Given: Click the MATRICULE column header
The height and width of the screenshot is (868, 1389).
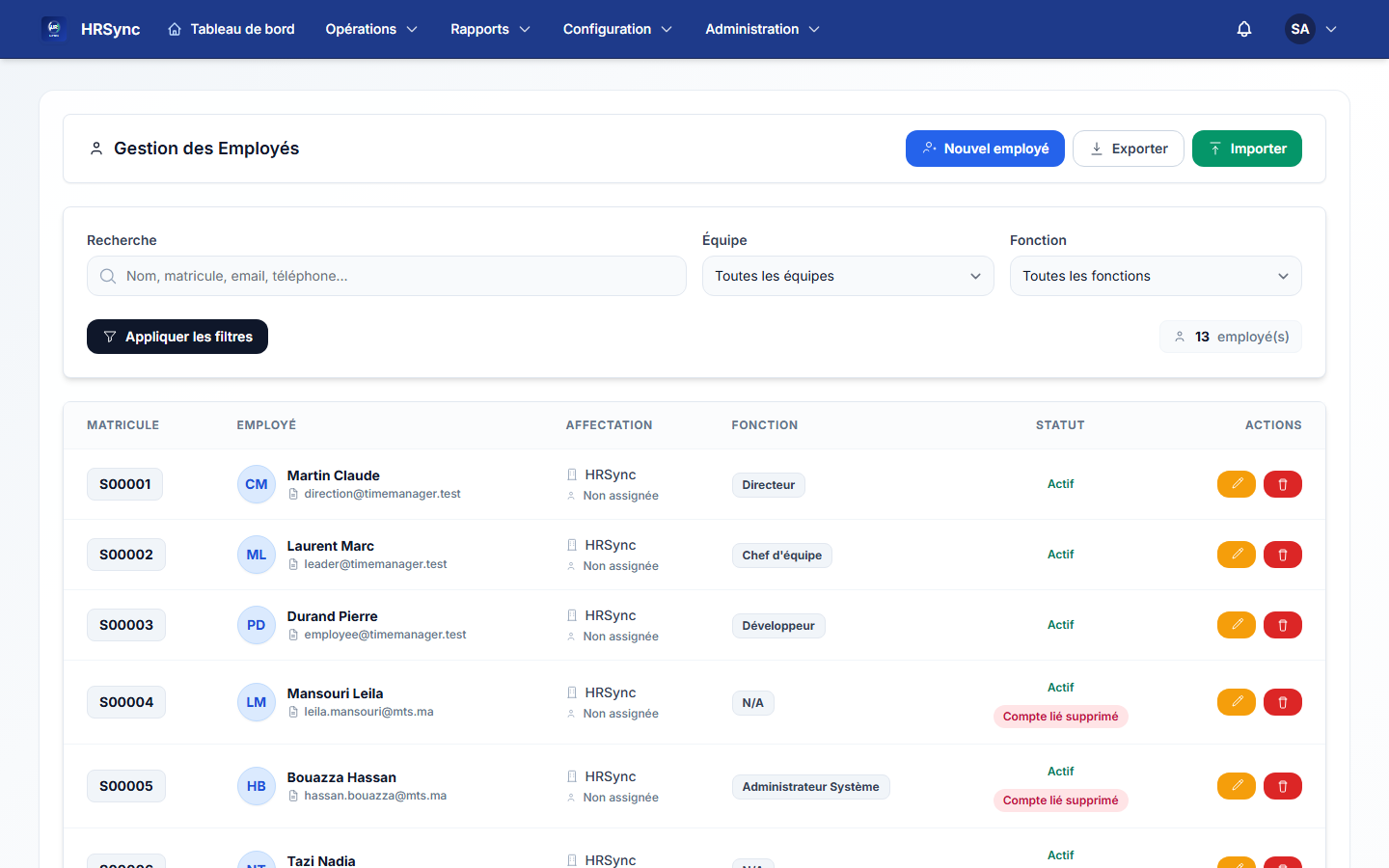Looking at the screenshot, I should (x=123, y=425).
